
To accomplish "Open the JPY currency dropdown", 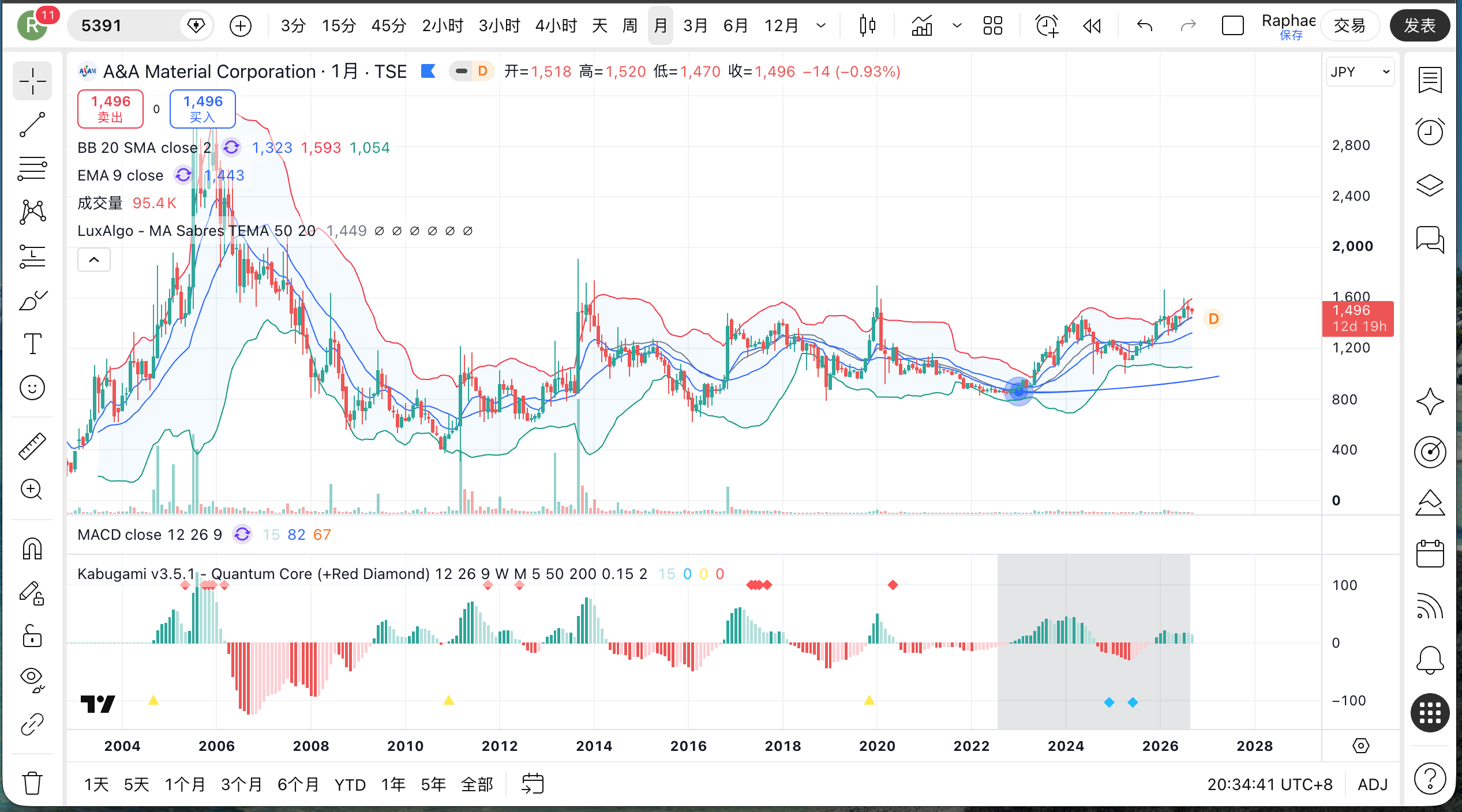I will [1360, 72].
